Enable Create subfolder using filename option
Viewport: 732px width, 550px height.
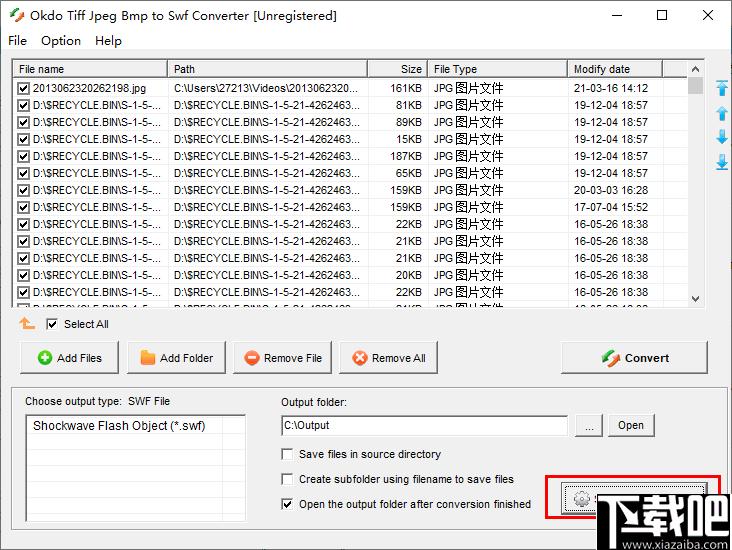click(x=288, y=479)
